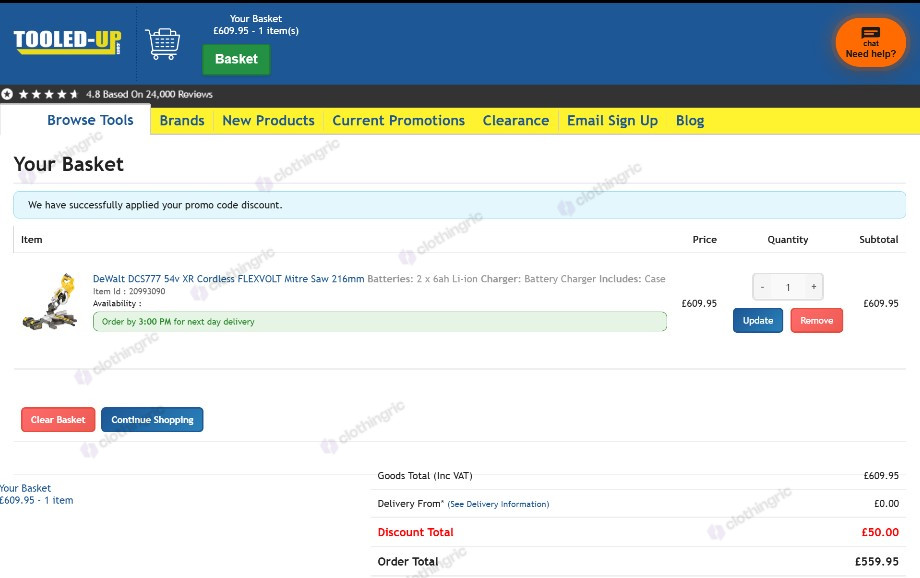Open the chat Need help bubble

871,42
